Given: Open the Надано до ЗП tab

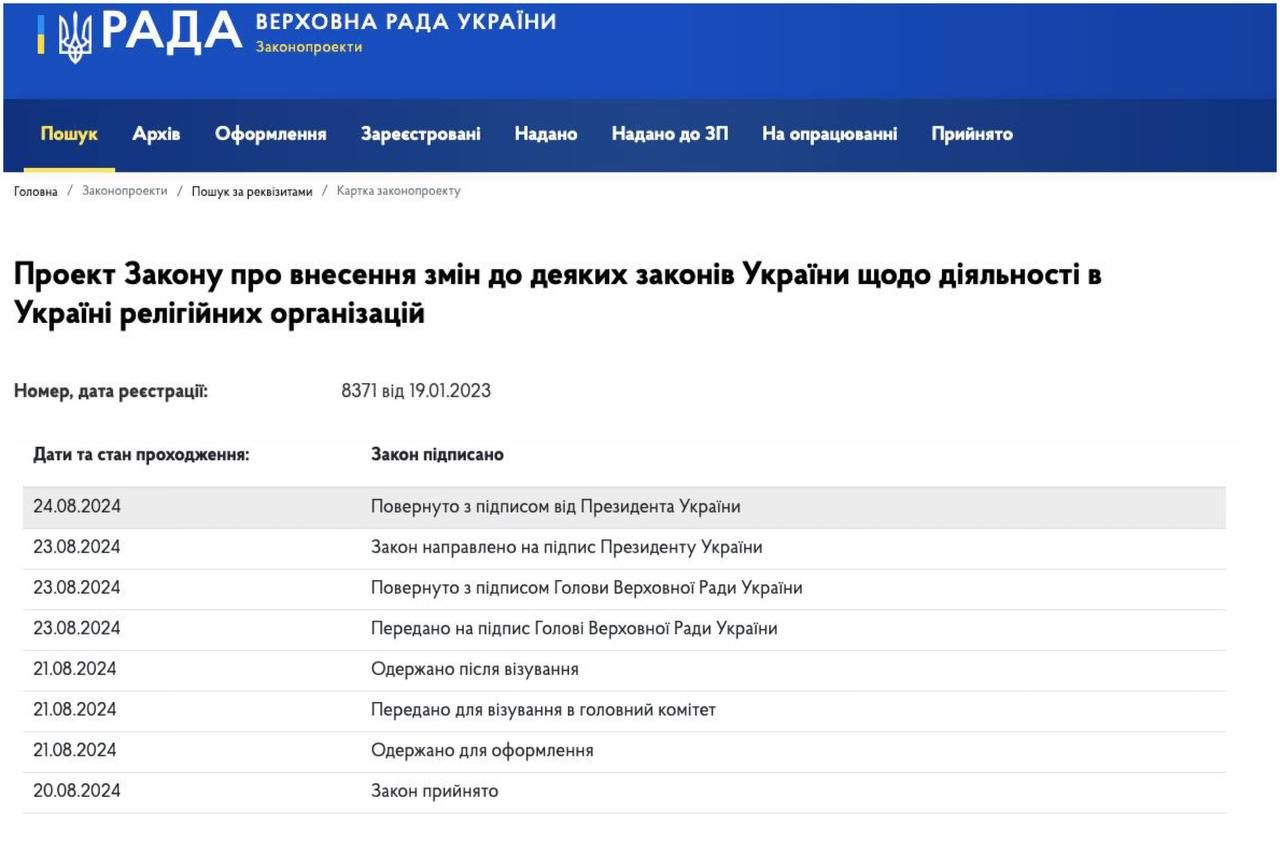Looking at the screenshot, I should [x=669, y=134].
